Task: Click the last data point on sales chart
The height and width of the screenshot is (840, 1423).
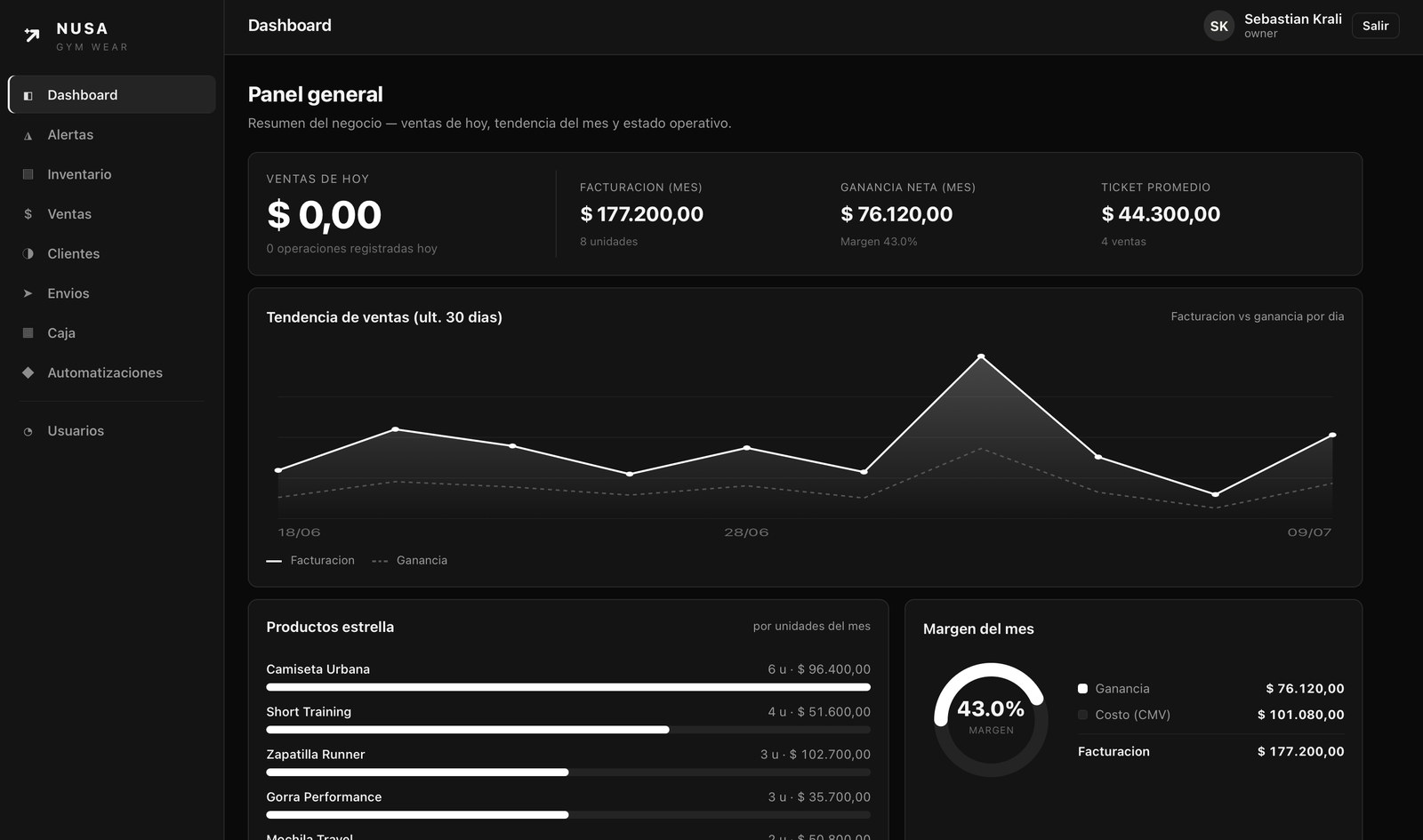Action: coord(1332,435)
